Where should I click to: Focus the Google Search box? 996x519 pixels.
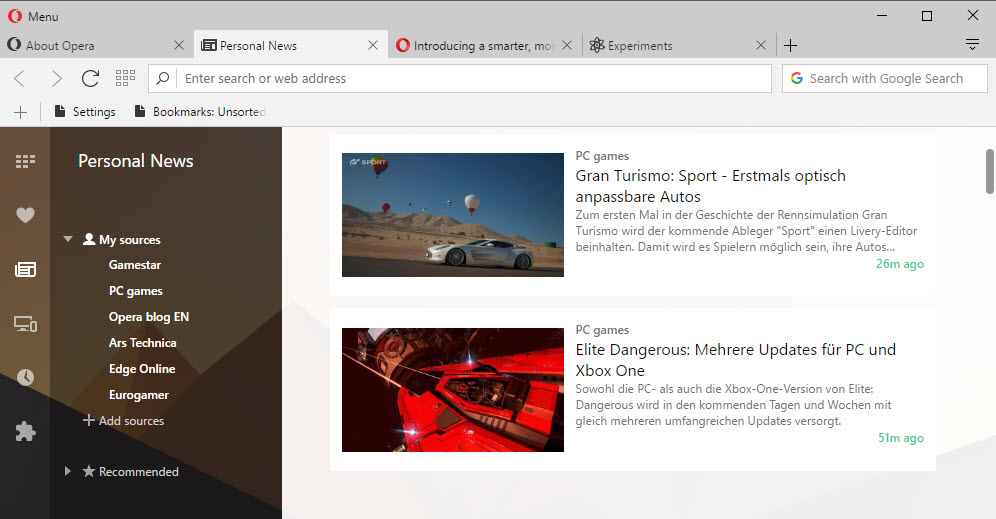click(885, 78)
